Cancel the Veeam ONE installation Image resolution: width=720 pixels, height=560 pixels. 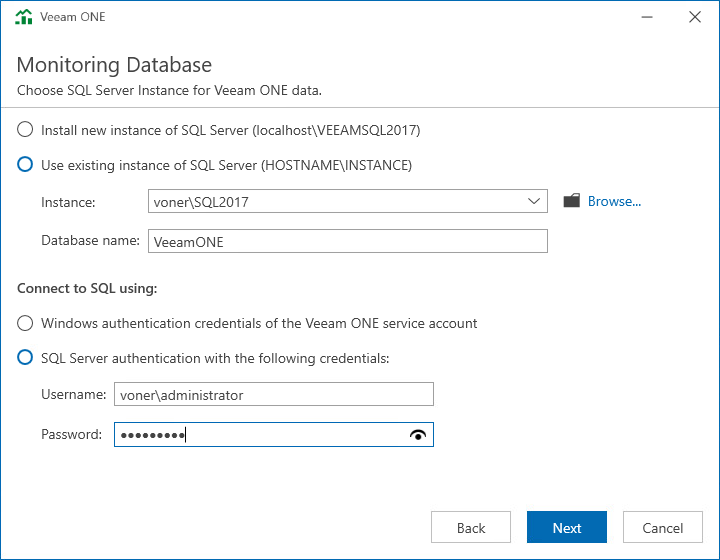[663, 527]
